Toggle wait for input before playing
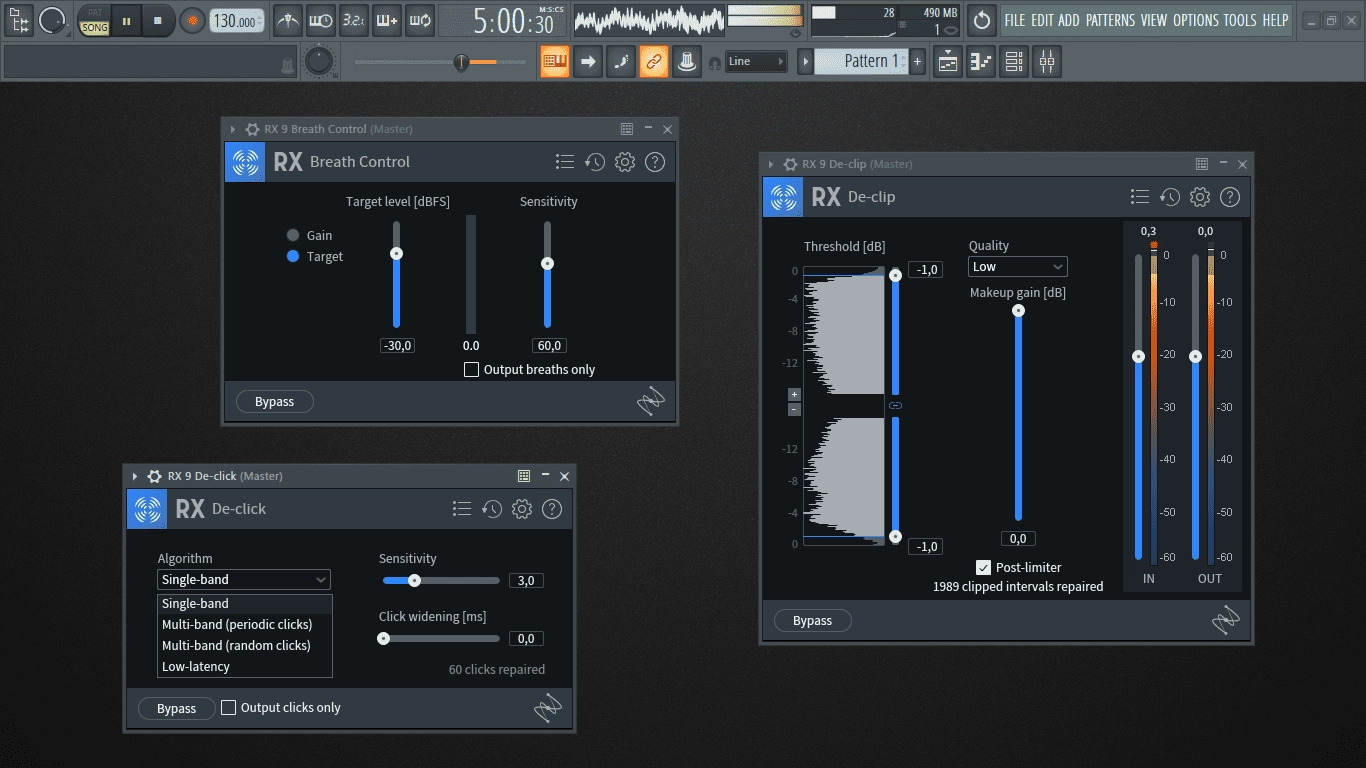 tap(320, 20)
